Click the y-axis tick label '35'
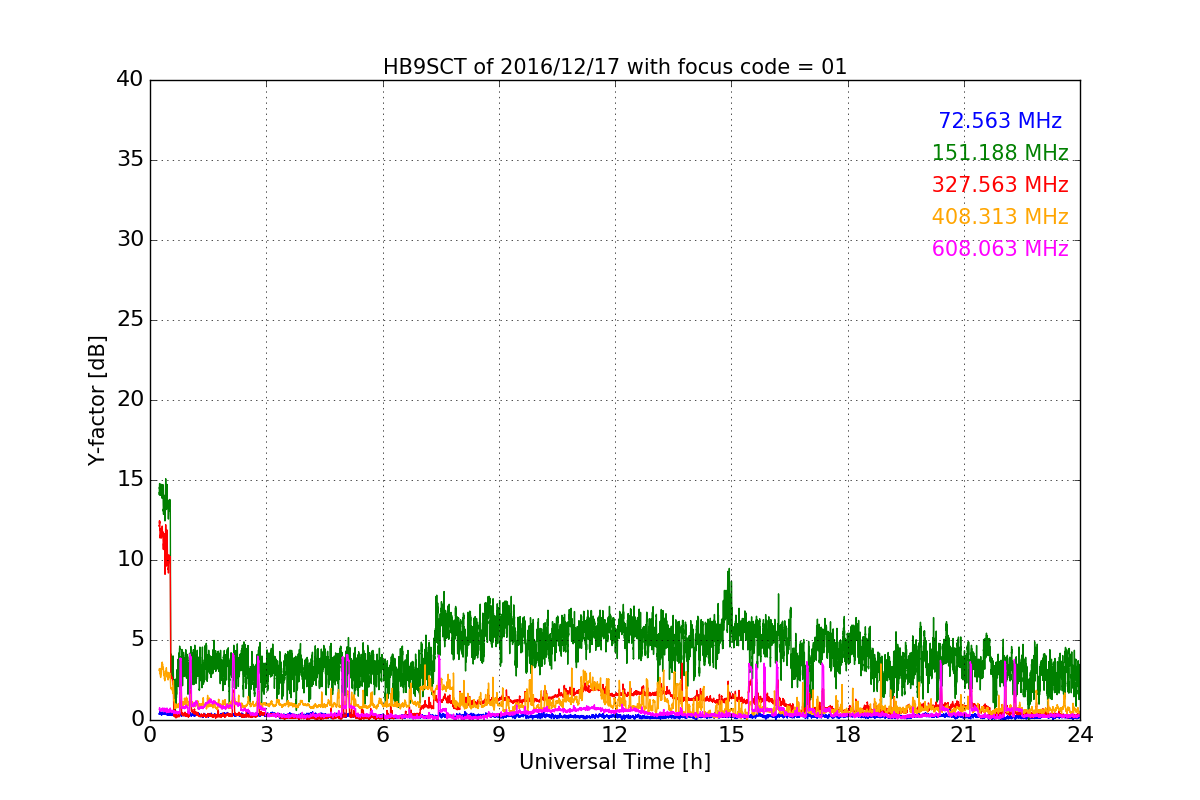This screenshot has width=1200, height=800. [x=131, y=160]
